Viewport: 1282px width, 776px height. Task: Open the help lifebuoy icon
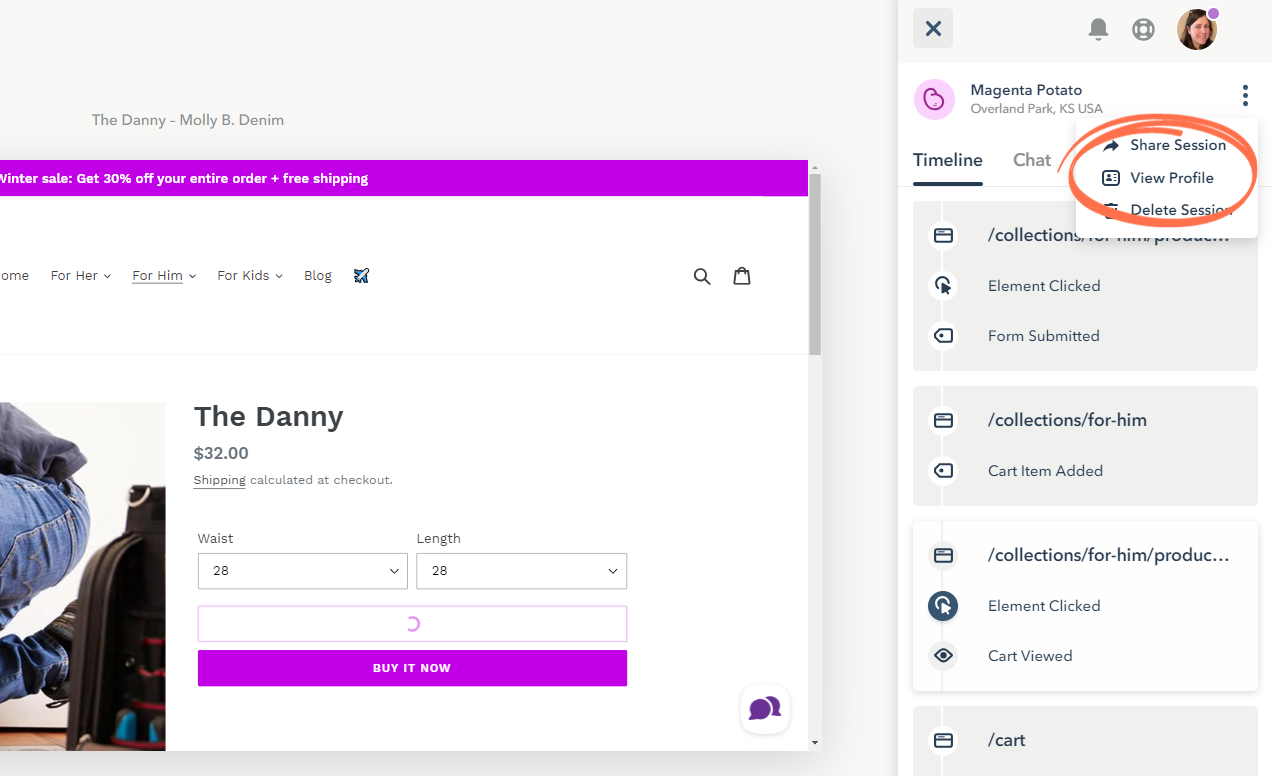1143,29
